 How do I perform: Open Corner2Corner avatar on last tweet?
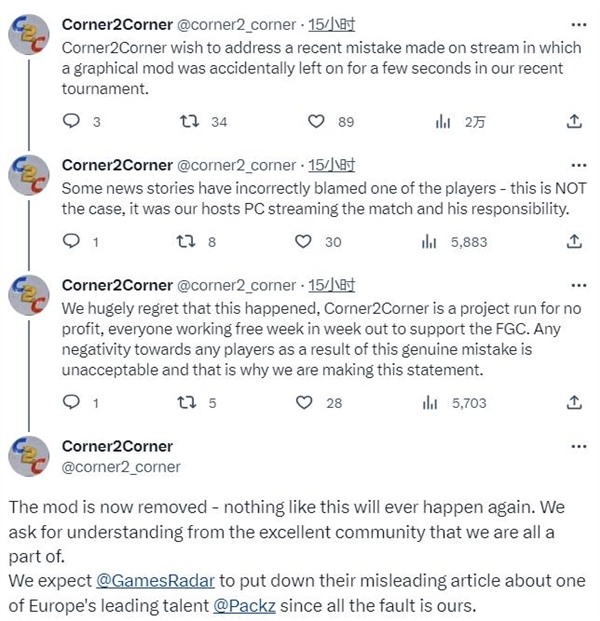coord(30,456)
